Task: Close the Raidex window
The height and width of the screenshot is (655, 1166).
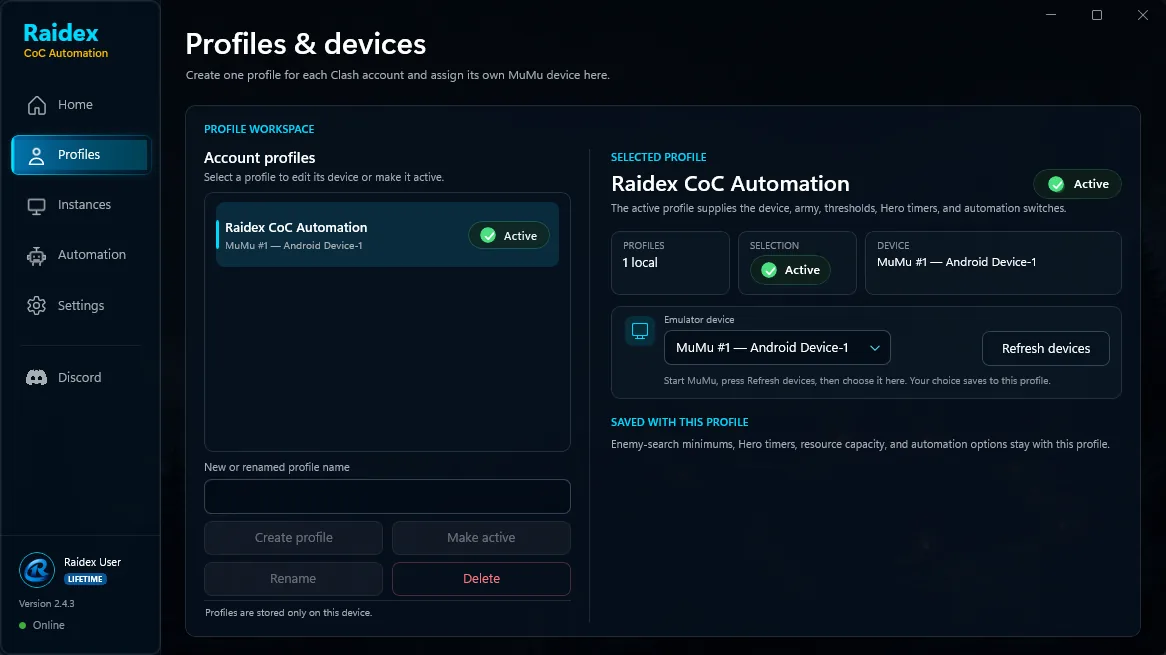Action: click(1143, 15)
